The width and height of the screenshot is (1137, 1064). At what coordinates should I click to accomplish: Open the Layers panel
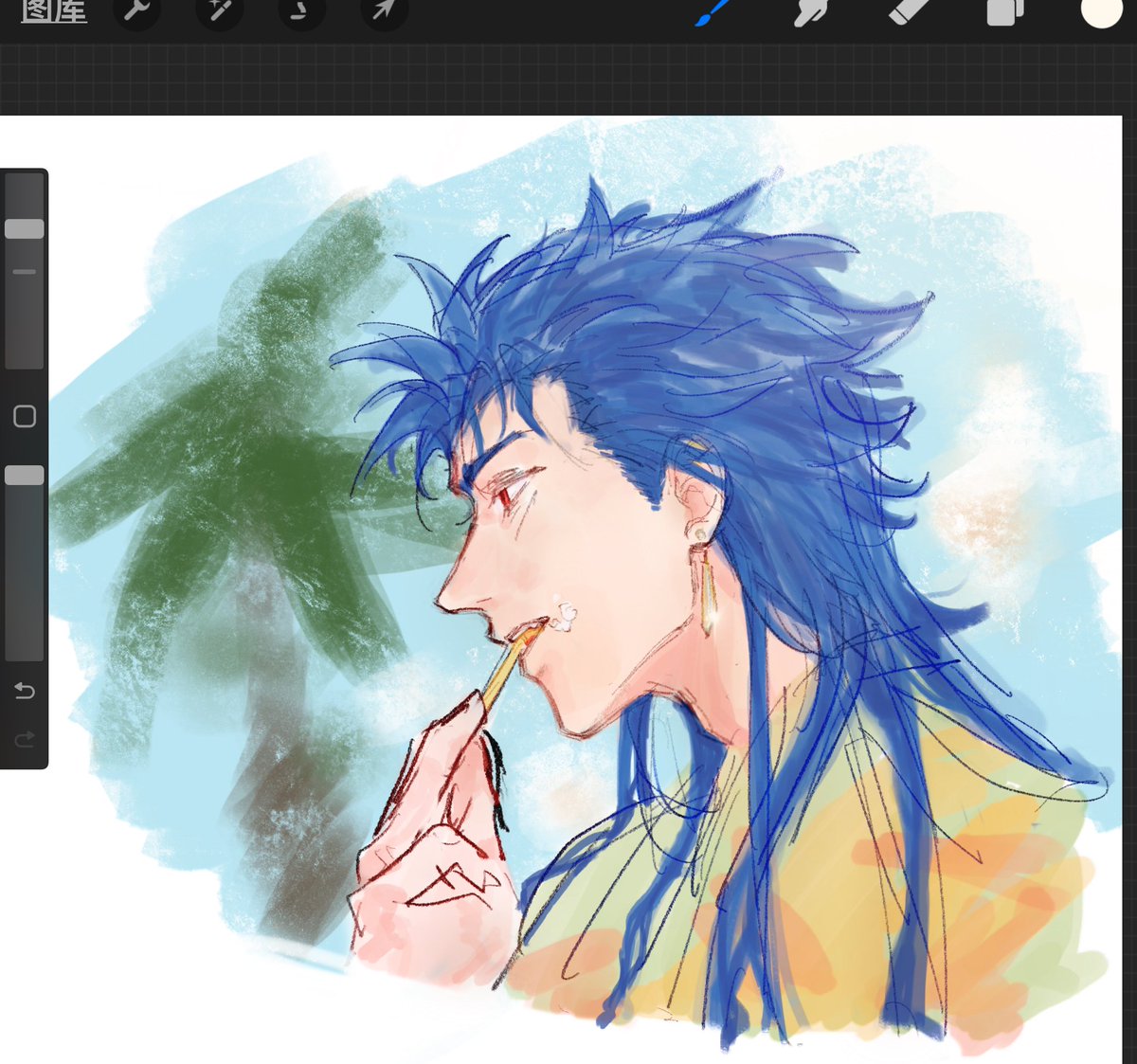pos(1004,11)
